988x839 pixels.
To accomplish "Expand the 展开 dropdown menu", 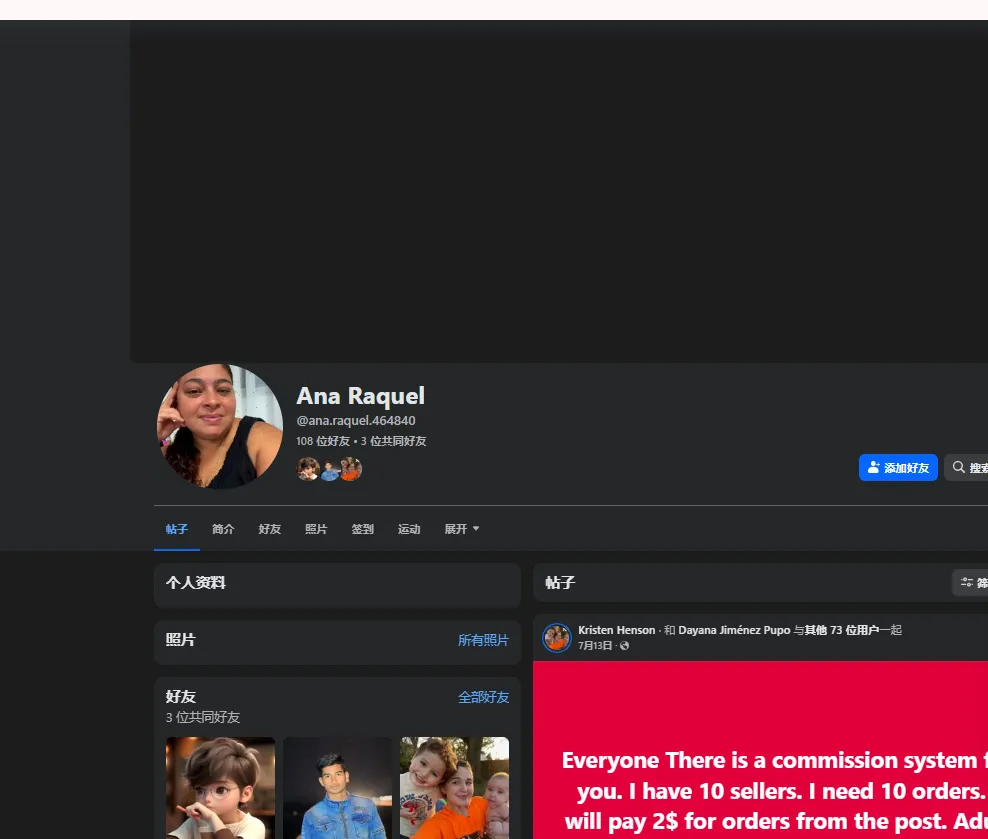I will 461,529.
